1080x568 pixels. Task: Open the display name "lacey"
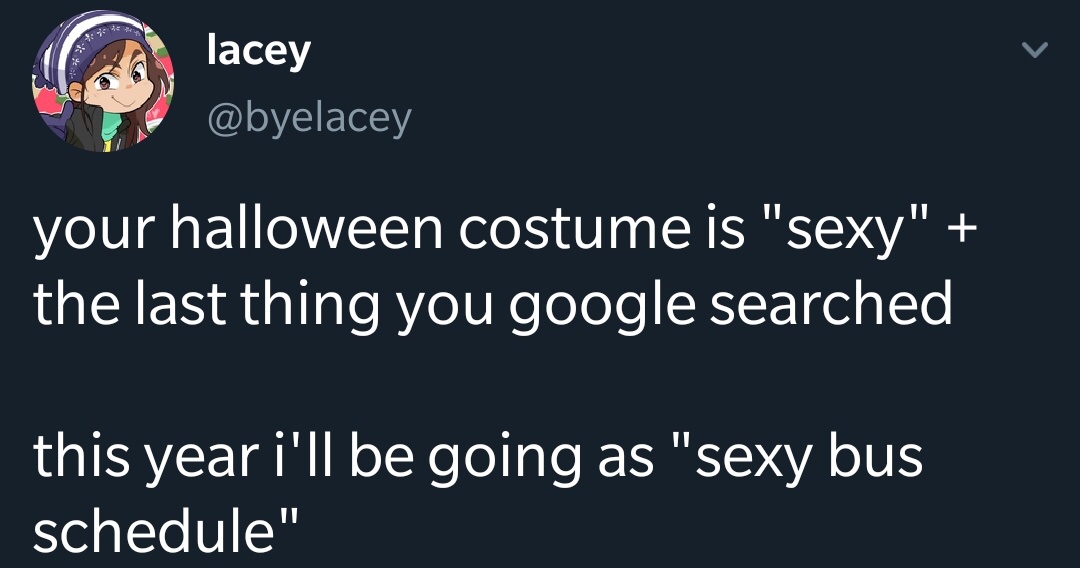click(258, 53)
